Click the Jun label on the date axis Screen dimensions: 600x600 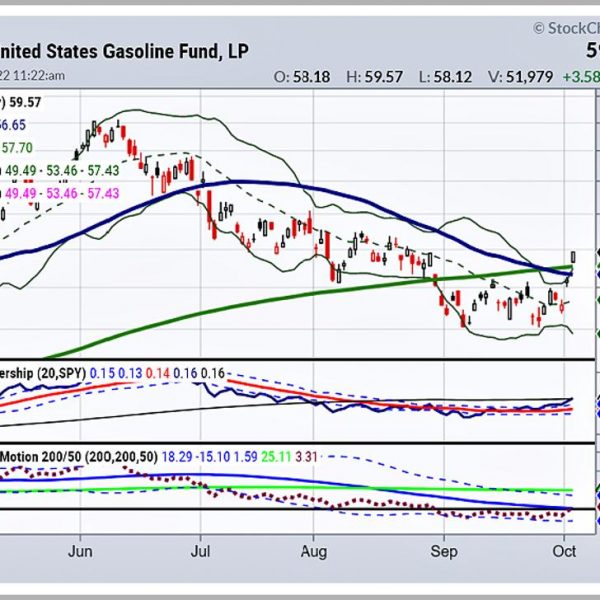click(x=80, y=552)
